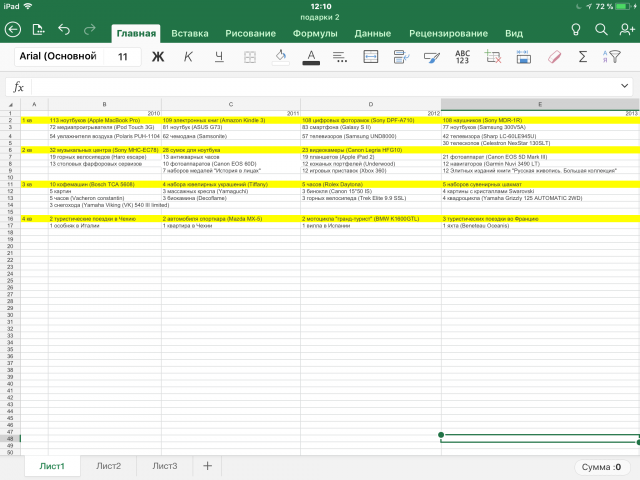Select the eraser clear tool
Screen dimensions: 640x480
pyautogui.click(x=554, y=57)
